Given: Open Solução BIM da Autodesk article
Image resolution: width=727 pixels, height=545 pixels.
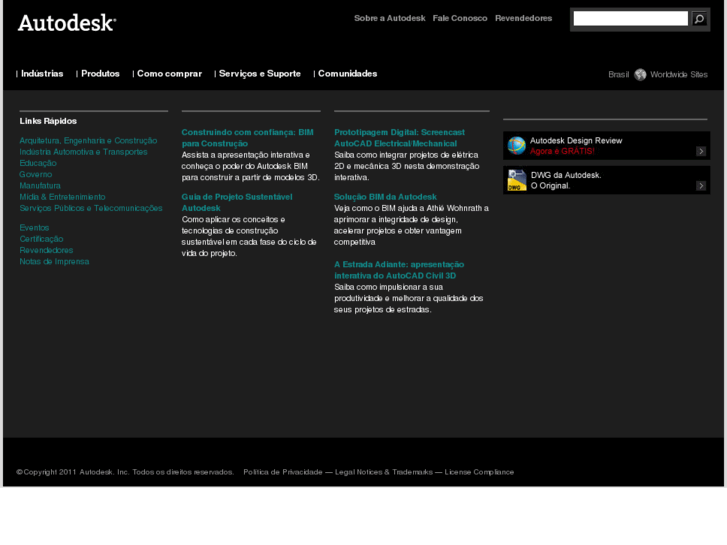Looking at the screenshot, I should [385, 197].
